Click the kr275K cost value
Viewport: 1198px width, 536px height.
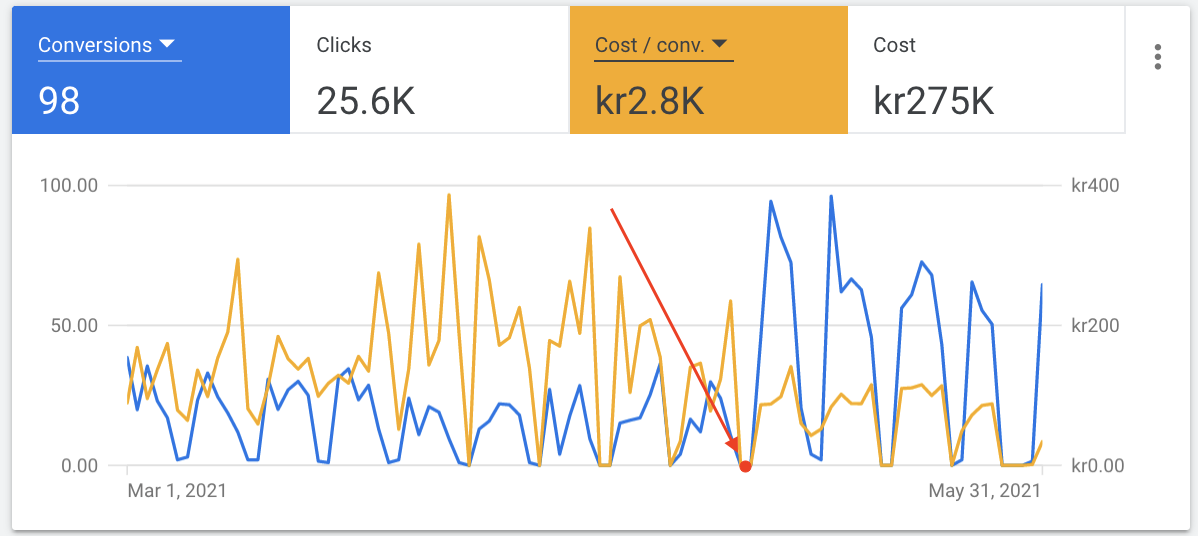coord(934,100)
